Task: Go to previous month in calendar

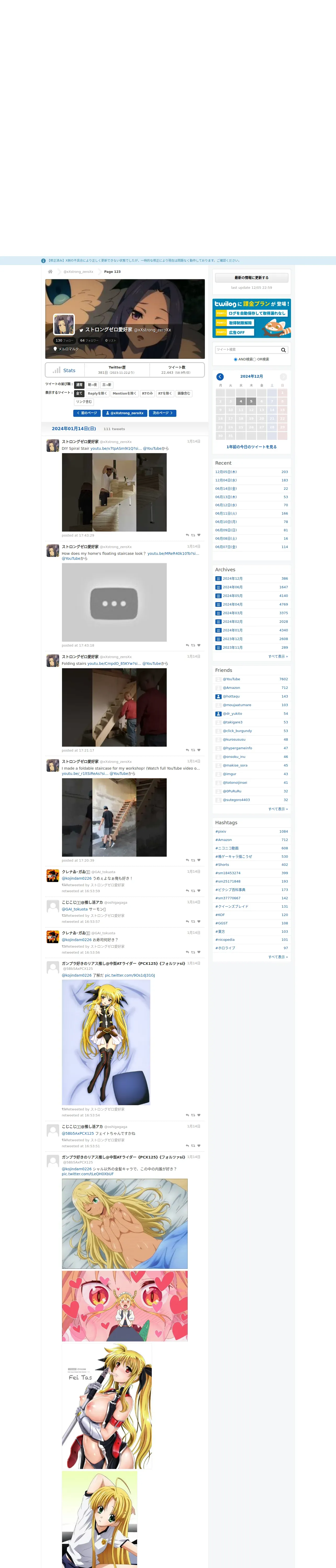Action: 220,377
